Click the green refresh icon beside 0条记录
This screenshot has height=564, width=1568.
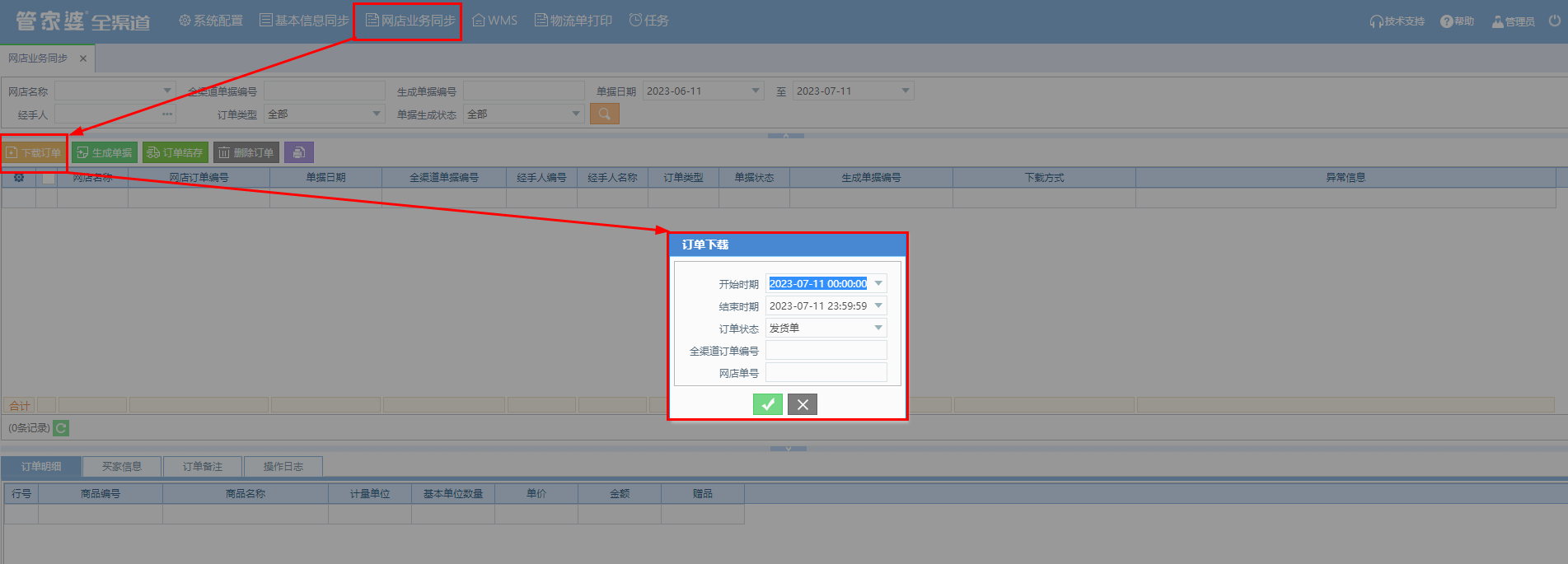pos(61,428)
